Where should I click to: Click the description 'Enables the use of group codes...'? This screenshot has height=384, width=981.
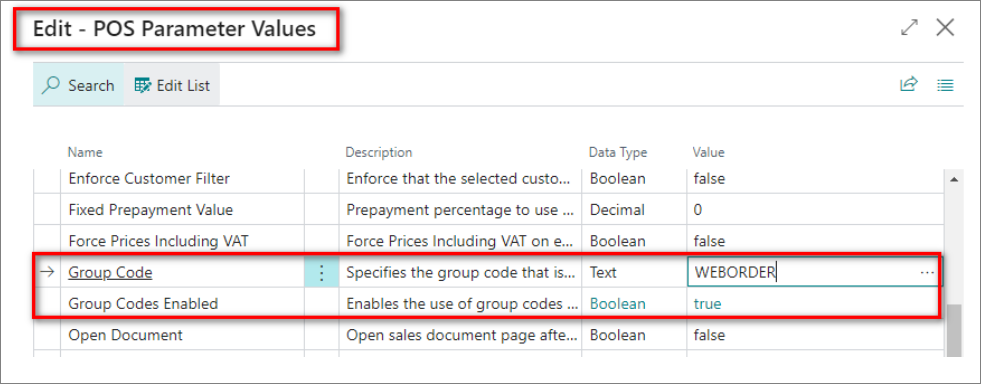pyautogui.click(x=462, y=304)
